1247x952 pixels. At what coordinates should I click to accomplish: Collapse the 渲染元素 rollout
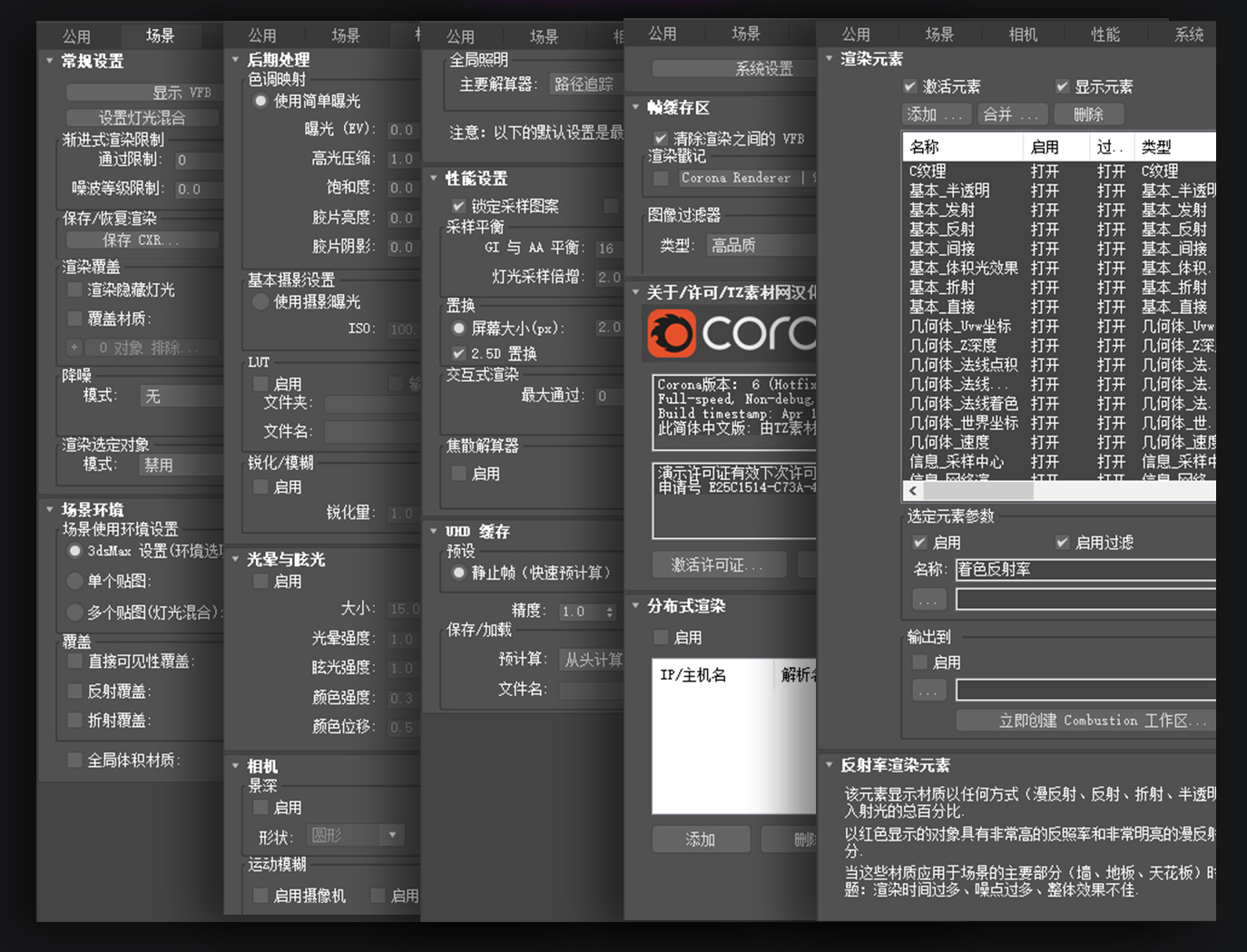tap(829, 58)
